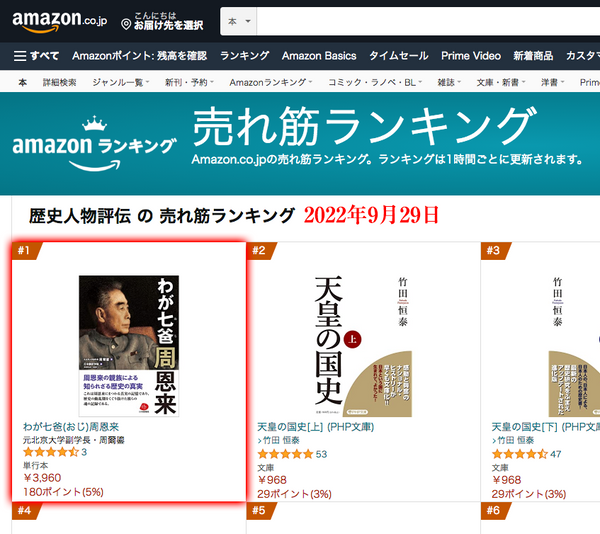Click the star rating of 天皇の国史[上]
The height and width of the screenshot is (534, 600).
pos(285,454)
